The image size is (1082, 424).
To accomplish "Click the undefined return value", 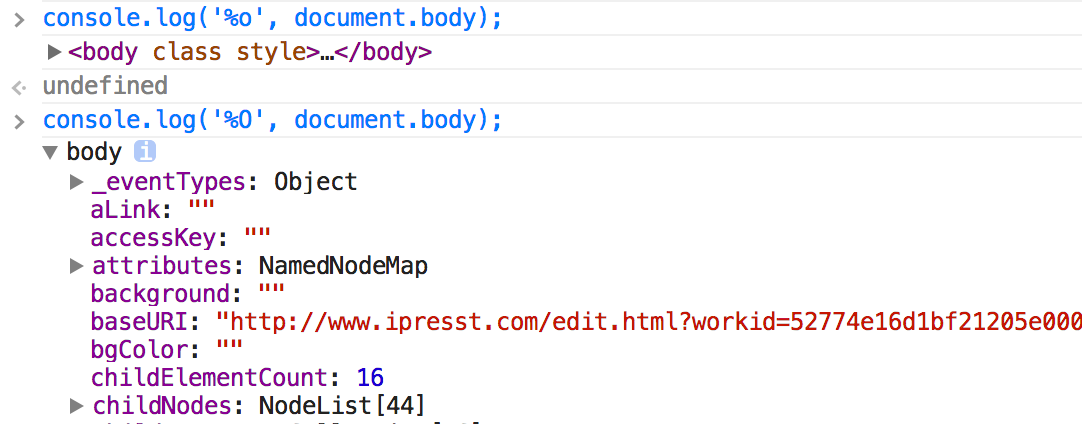I will pyautogui.click(x=105, y=86).
